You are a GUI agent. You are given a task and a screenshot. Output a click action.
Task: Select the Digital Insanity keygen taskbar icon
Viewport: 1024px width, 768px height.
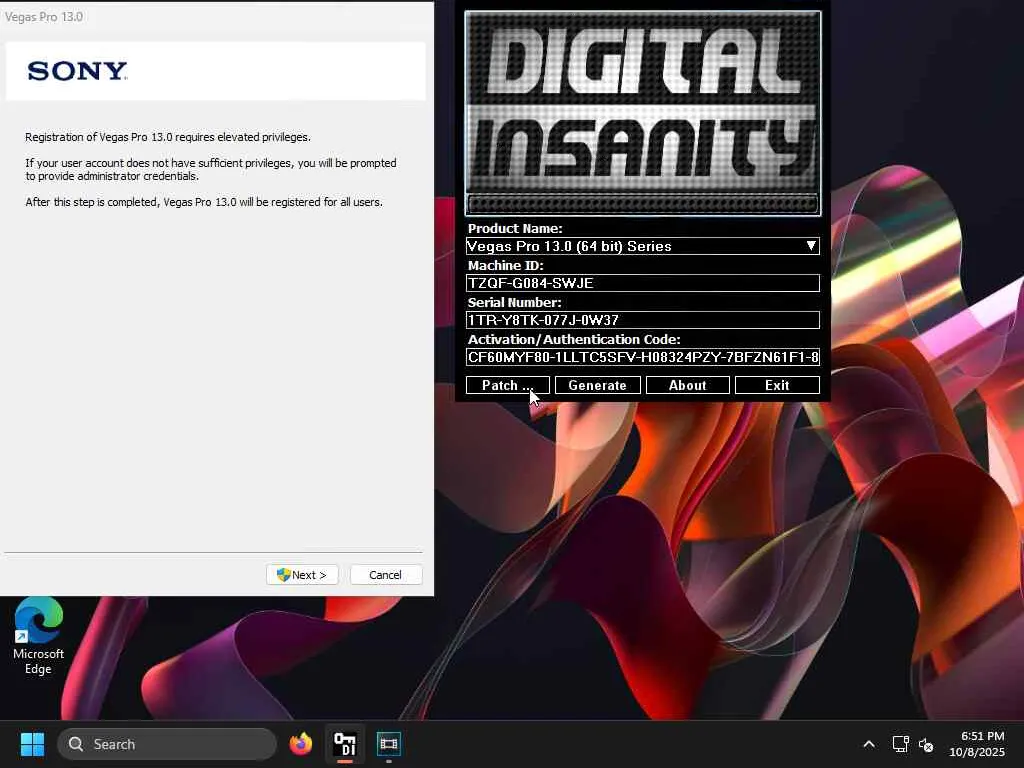coord(345,744)
